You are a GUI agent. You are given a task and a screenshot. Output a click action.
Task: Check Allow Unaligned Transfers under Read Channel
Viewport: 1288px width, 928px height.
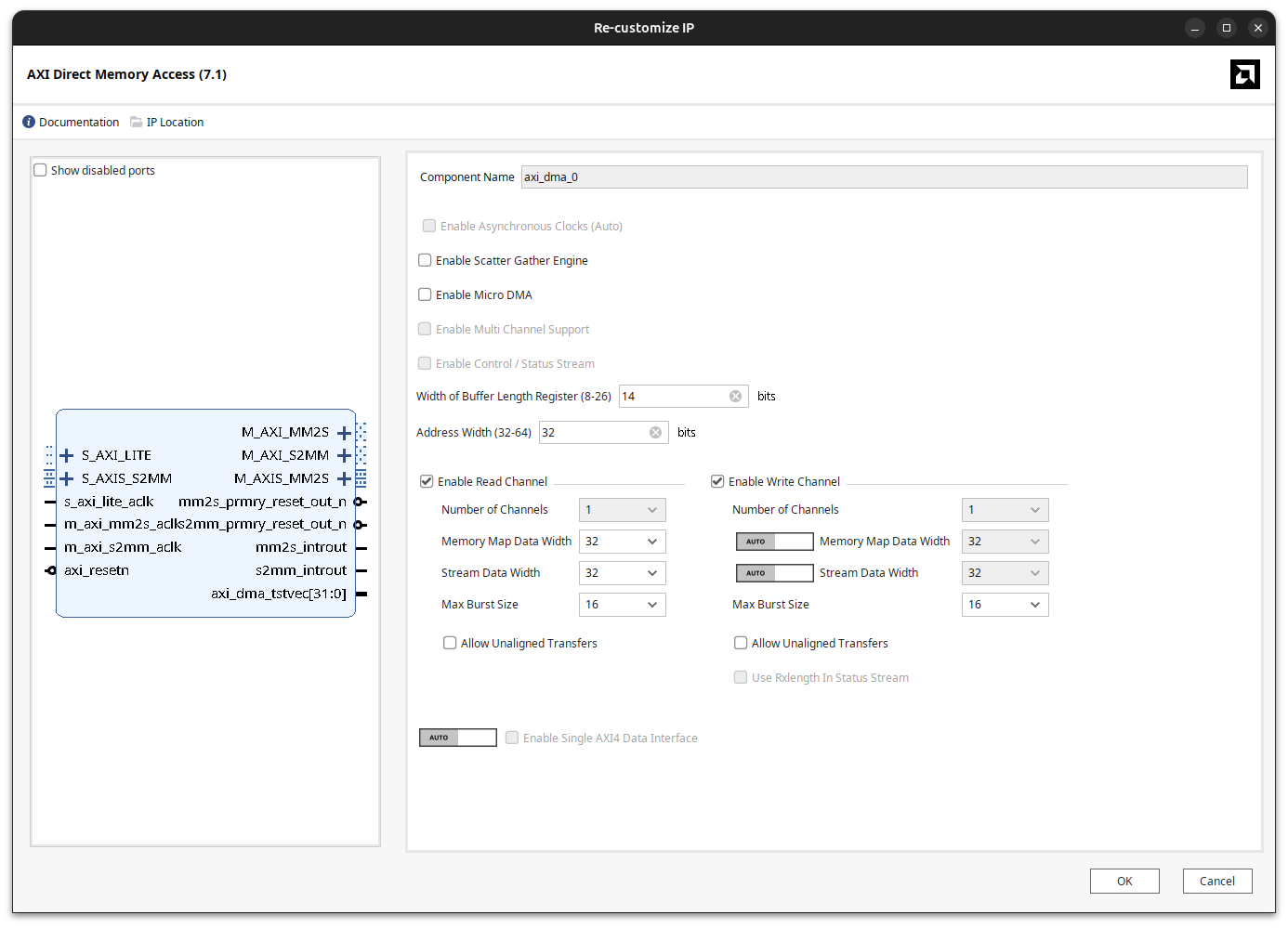tap(450, 643)
